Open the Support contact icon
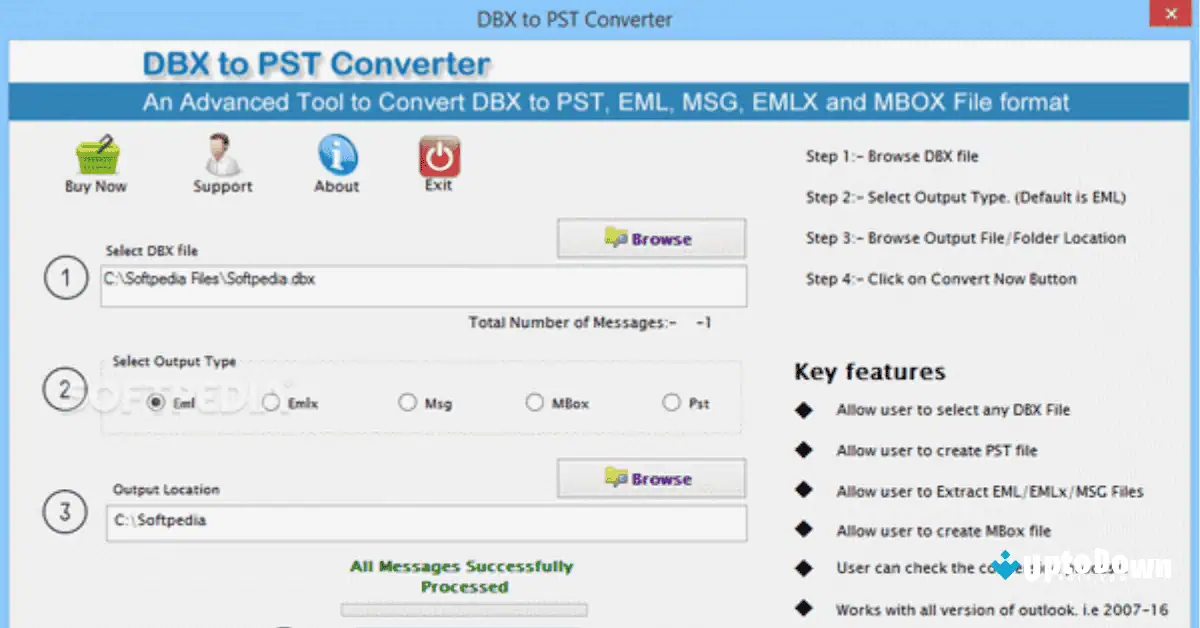The image size is (1200, 628). [x=222, y=155]
